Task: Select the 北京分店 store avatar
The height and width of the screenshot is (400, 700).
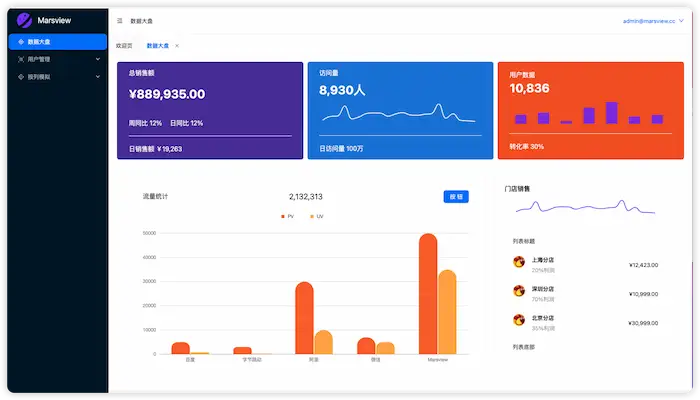Action: pyautogui.click(x=519, y=320)
